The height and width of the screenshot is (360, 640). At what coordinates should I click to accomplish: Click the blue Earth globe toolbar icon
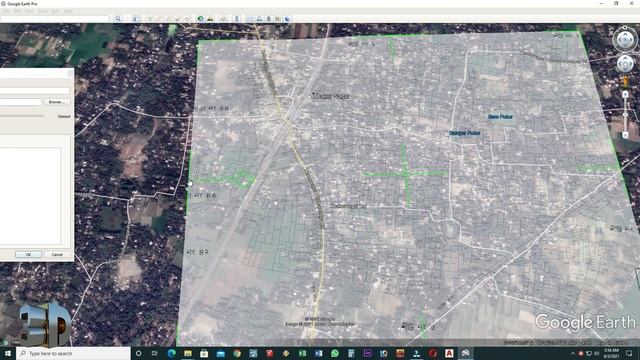pyautogui.click(x=287, y=19)
